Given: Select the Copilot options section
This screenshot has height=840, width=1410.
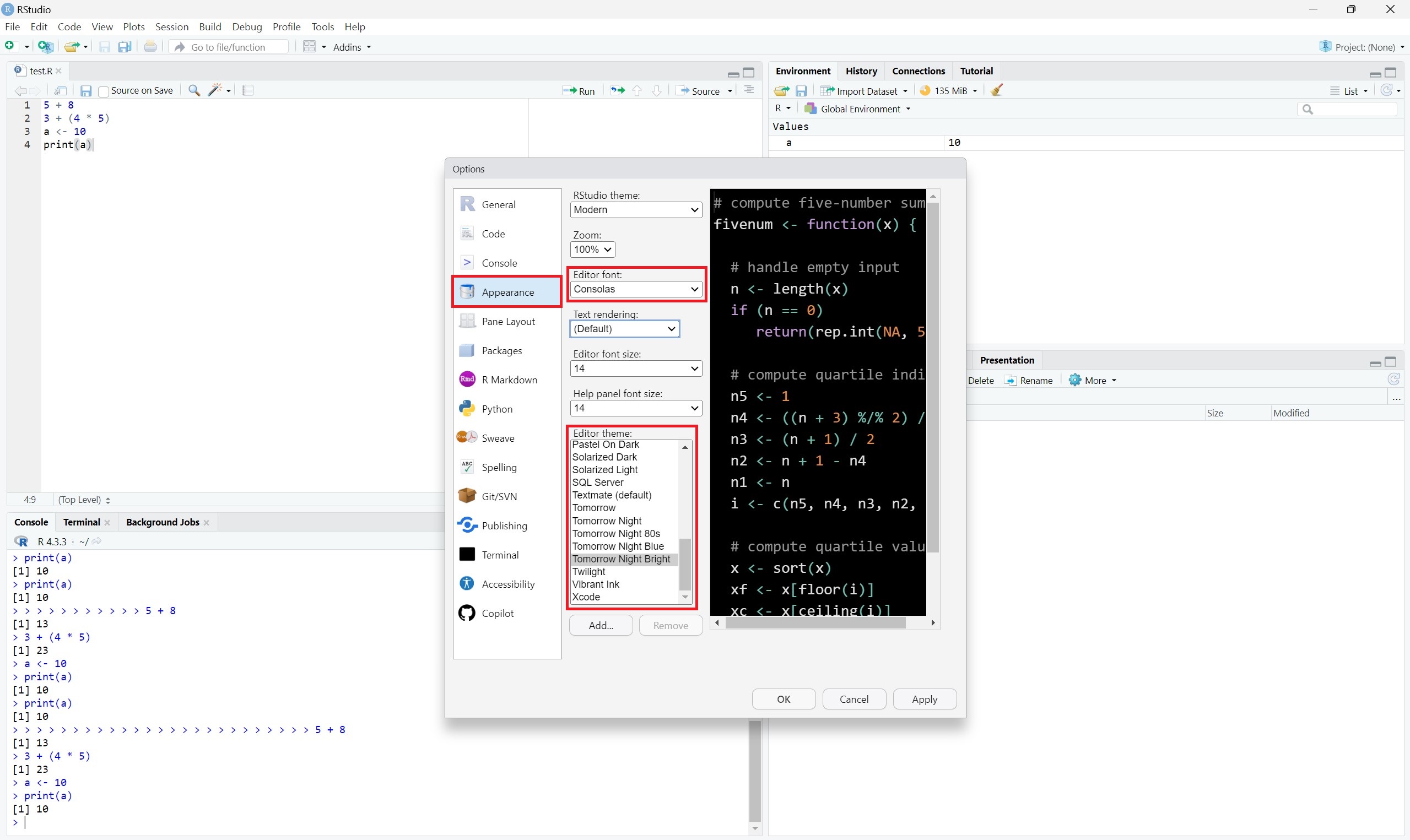Looking at the screenshot, I should point(497,613).
